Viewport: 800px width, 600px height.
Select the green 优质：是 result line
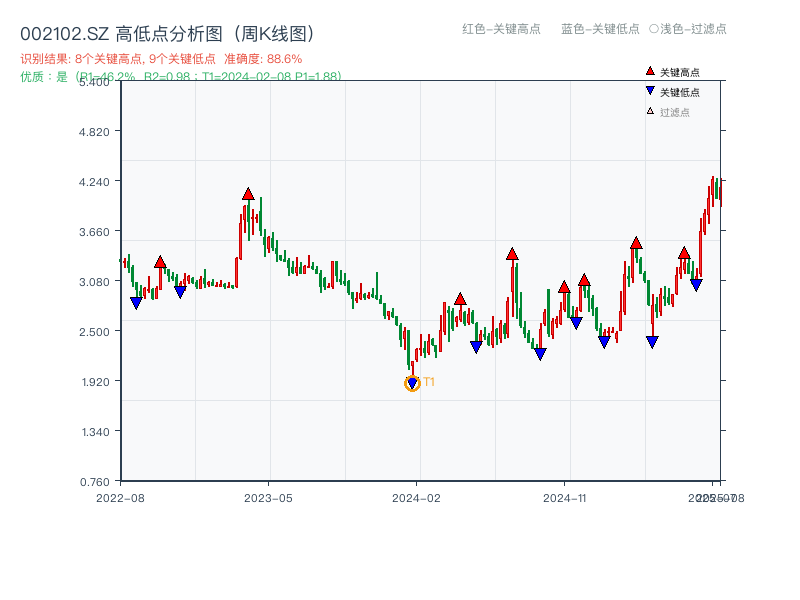181,77
